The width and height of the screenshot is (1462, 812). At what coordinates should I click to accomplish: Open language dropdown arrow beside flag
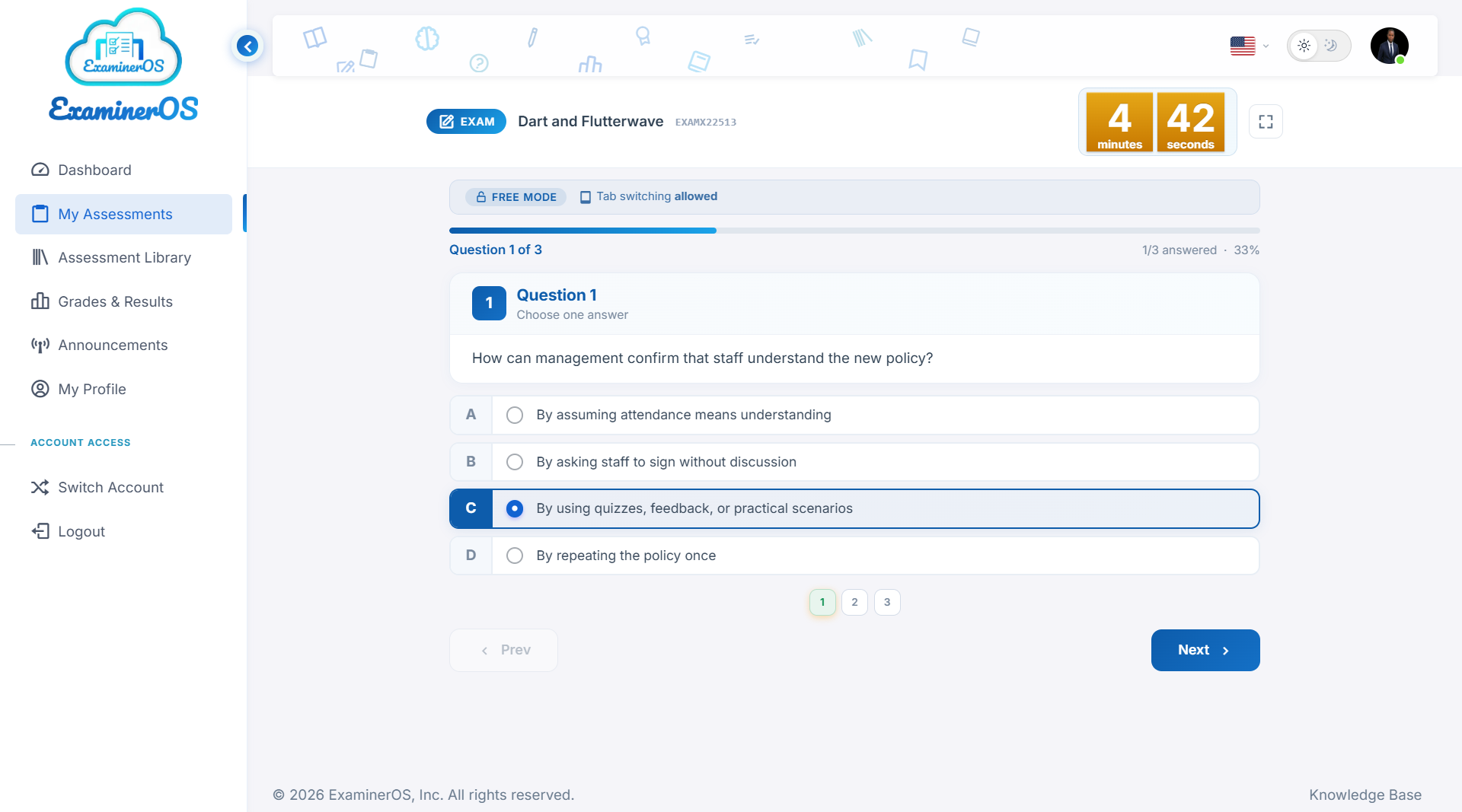(x=1266, y=46)
